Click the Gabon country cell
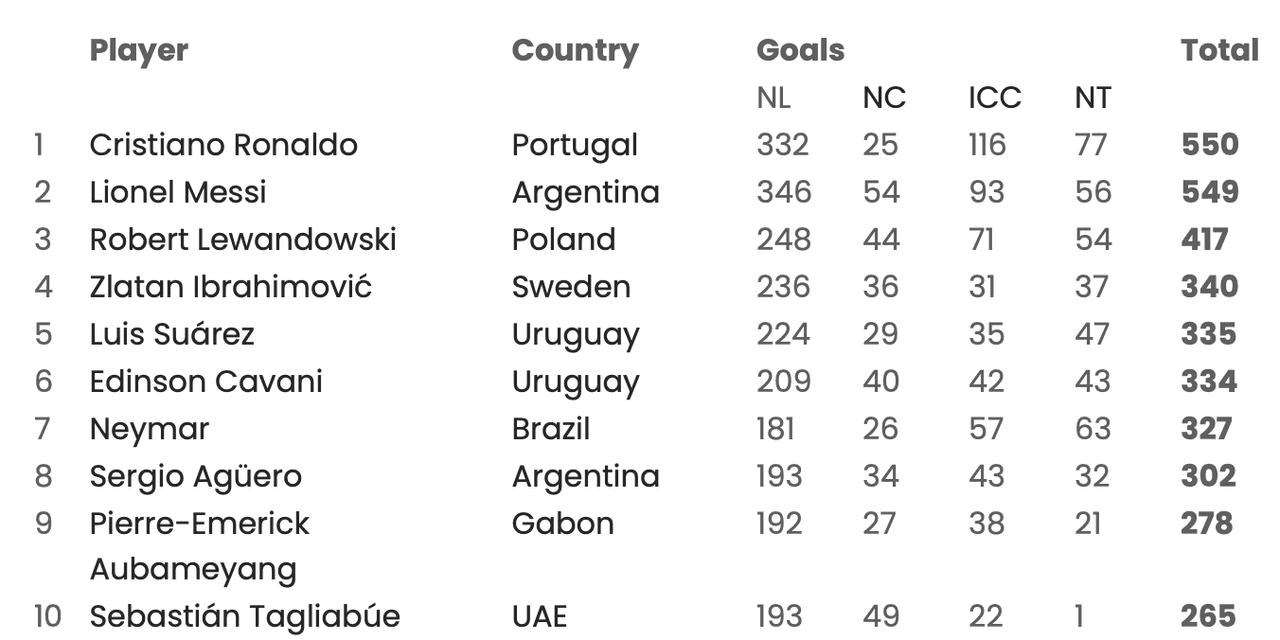1280x640 pixels. pyautogui.click(x=562, y=524)
